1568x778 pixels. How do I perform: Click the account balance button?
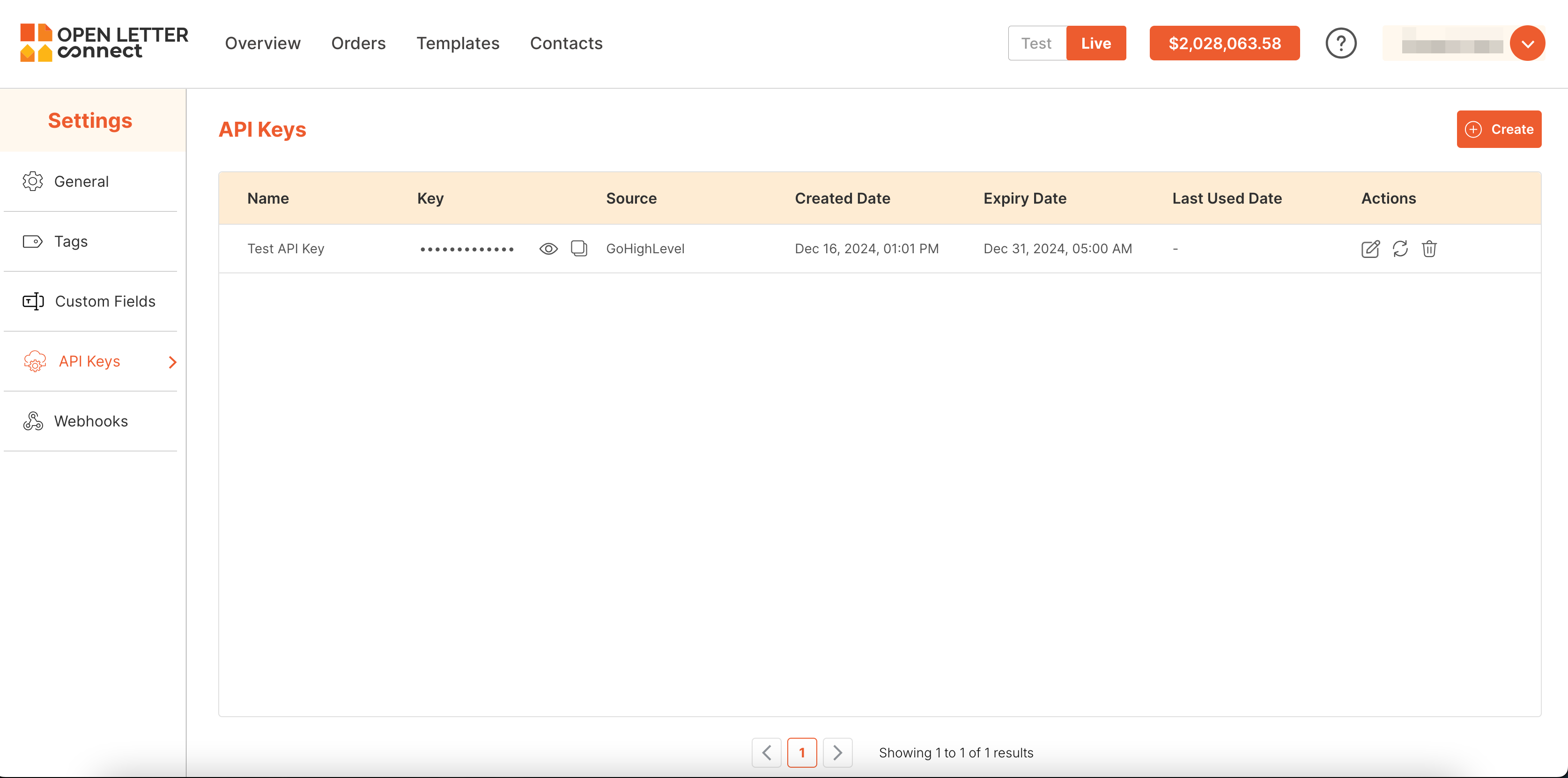(1224, 43)
